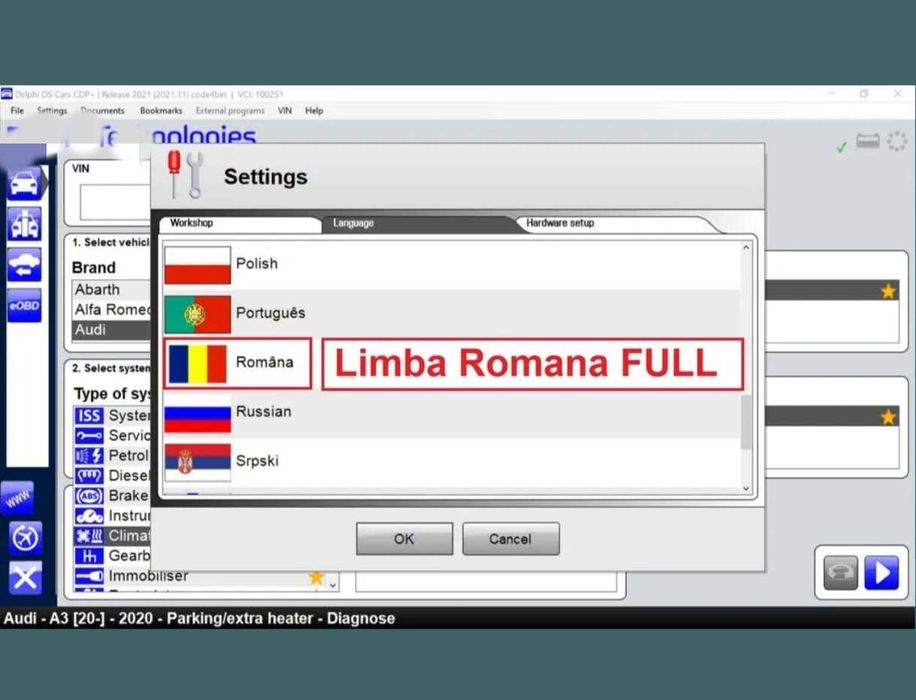
Task: Select Russian language row
Action: (451, 413)
